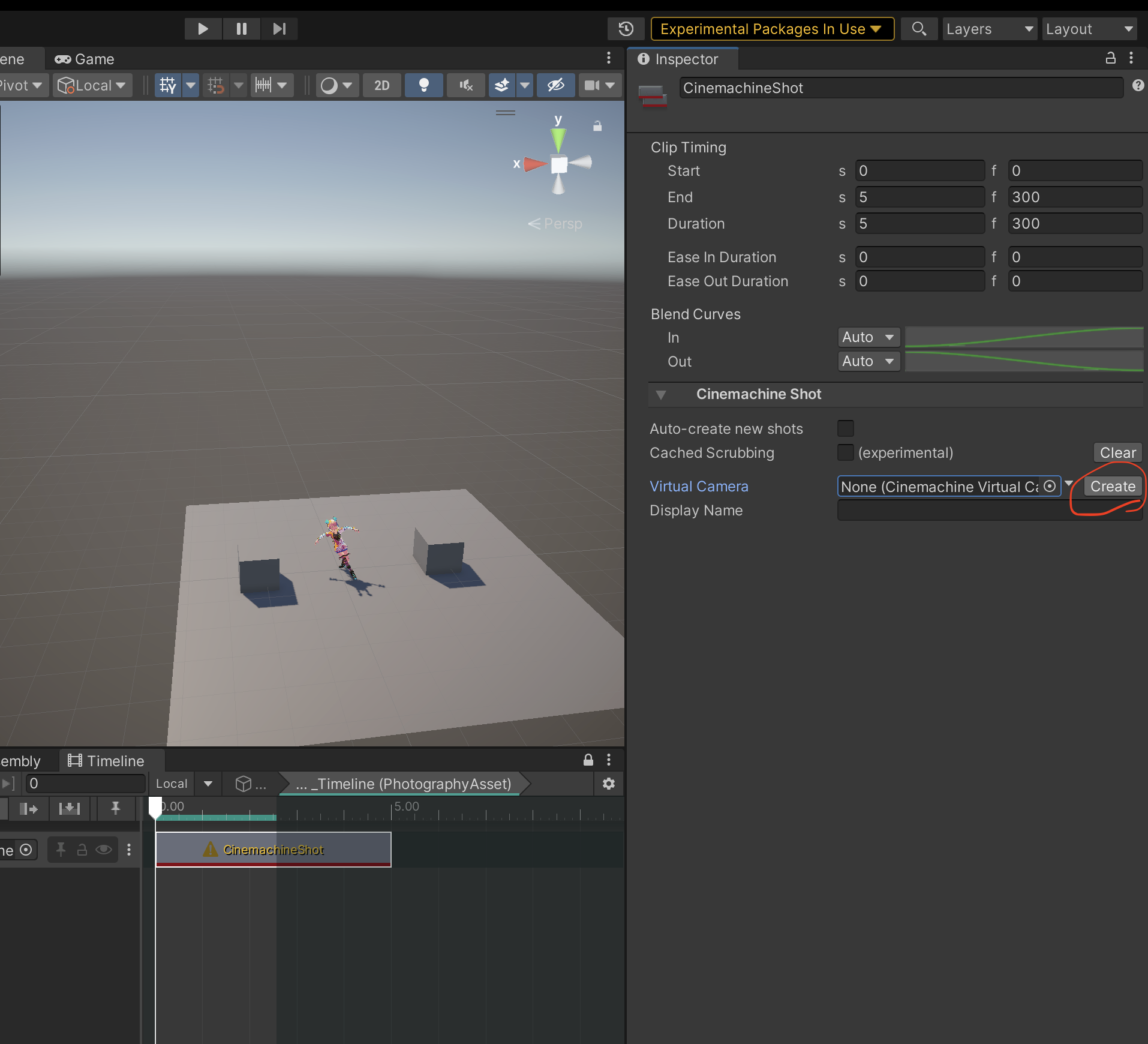Collapse the Cinemachine Shot section
1148x1044 pixels.
coord(661,395)
